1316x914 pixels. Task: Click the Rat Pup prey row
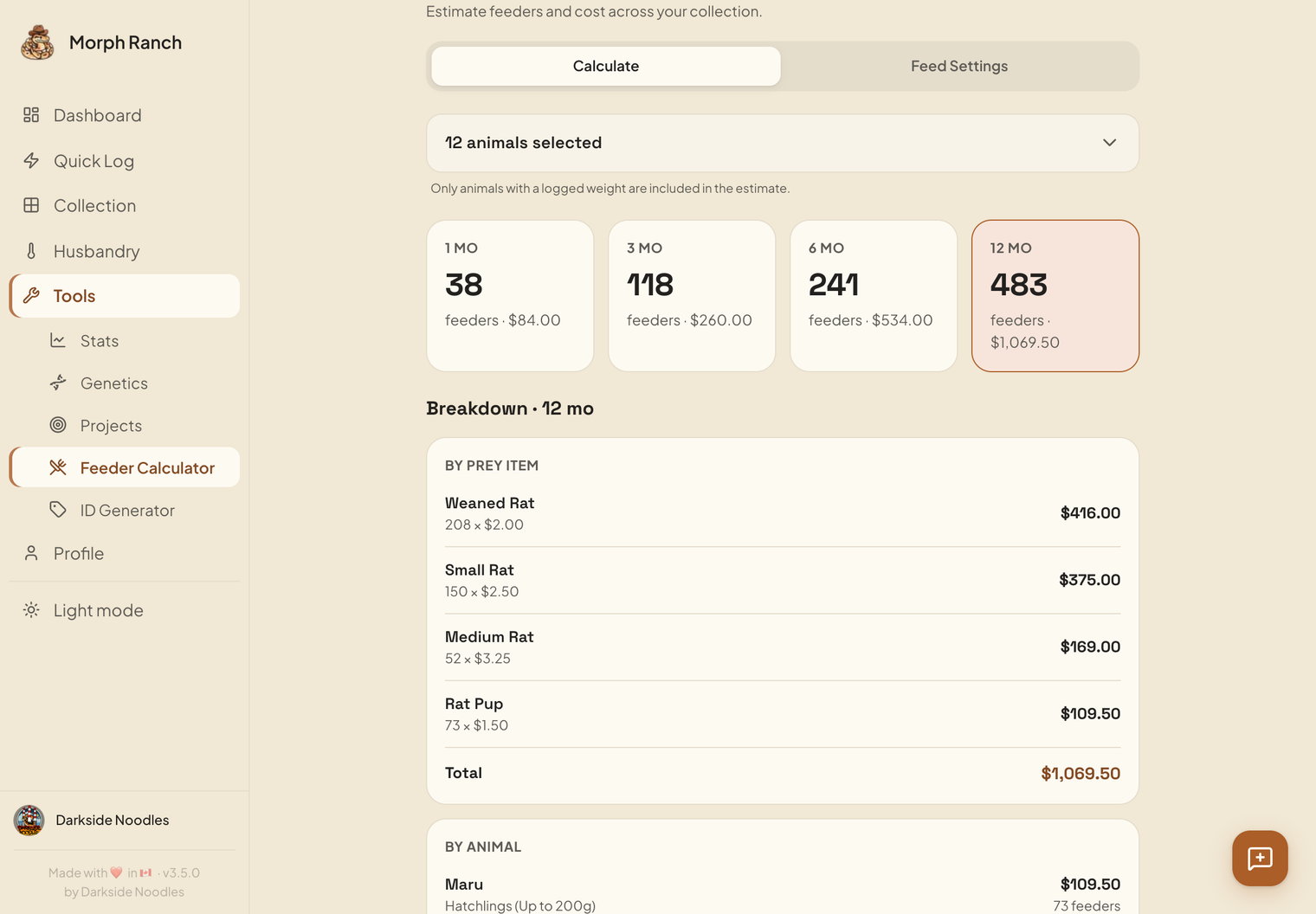point(783,714)
